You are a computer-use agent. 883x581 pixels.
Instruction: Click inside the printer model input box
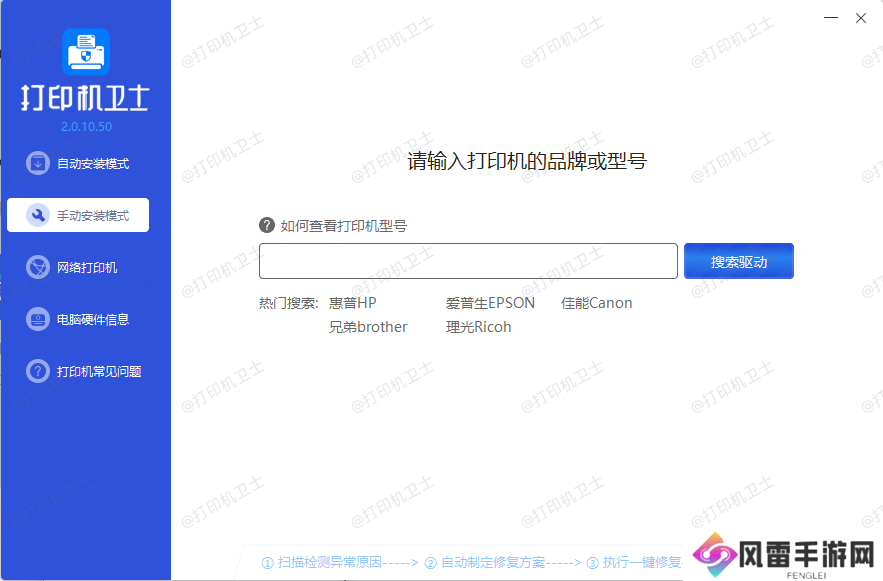click(467, 260)
